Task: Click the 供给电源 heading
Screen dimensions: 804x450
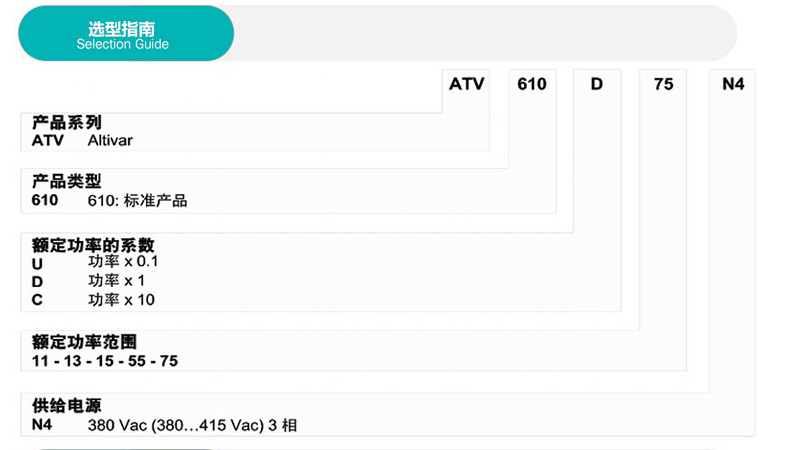Action: coord(67,405)
